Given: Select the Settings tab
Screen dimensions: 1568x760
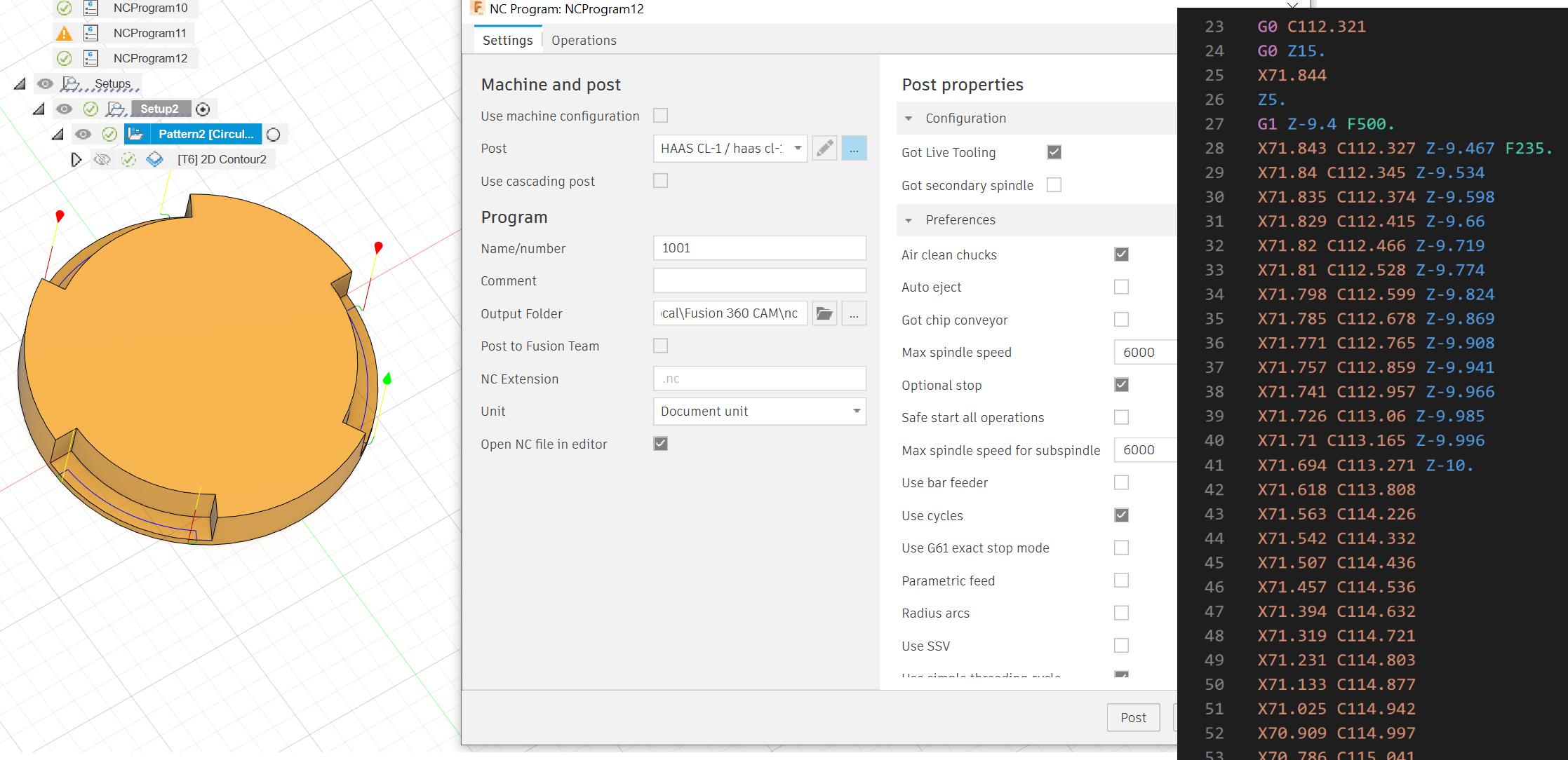Looking at the screenshot, I should (507, 41).
